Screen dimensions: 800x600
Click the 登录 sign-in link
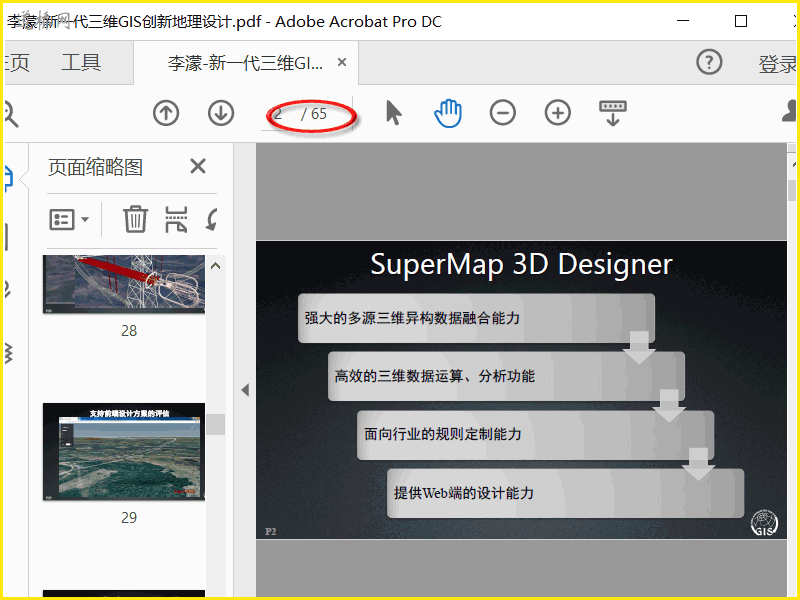778,64
